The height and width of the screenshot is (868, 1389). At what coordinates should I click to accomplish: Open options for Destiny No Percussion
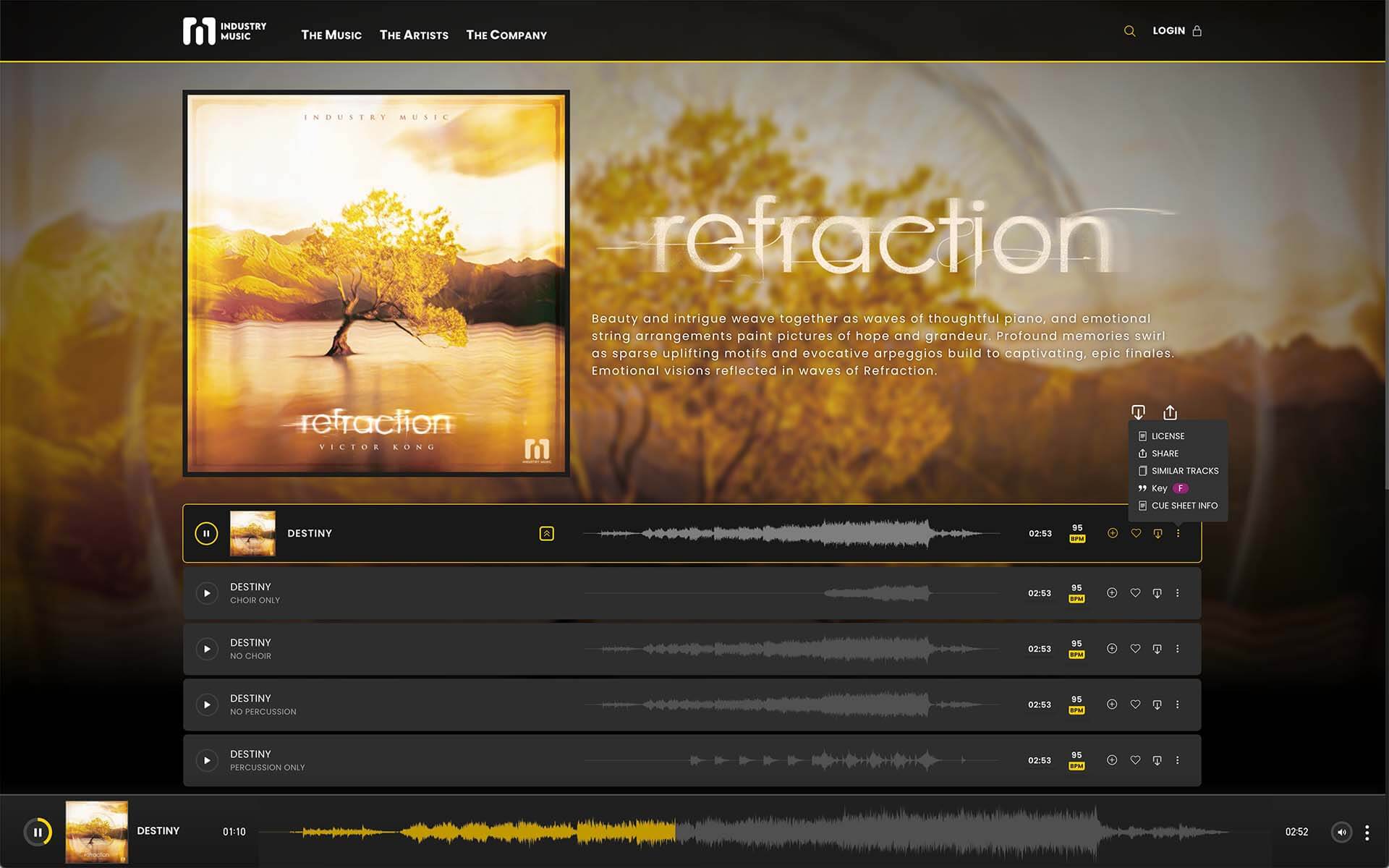(1178, 705)
